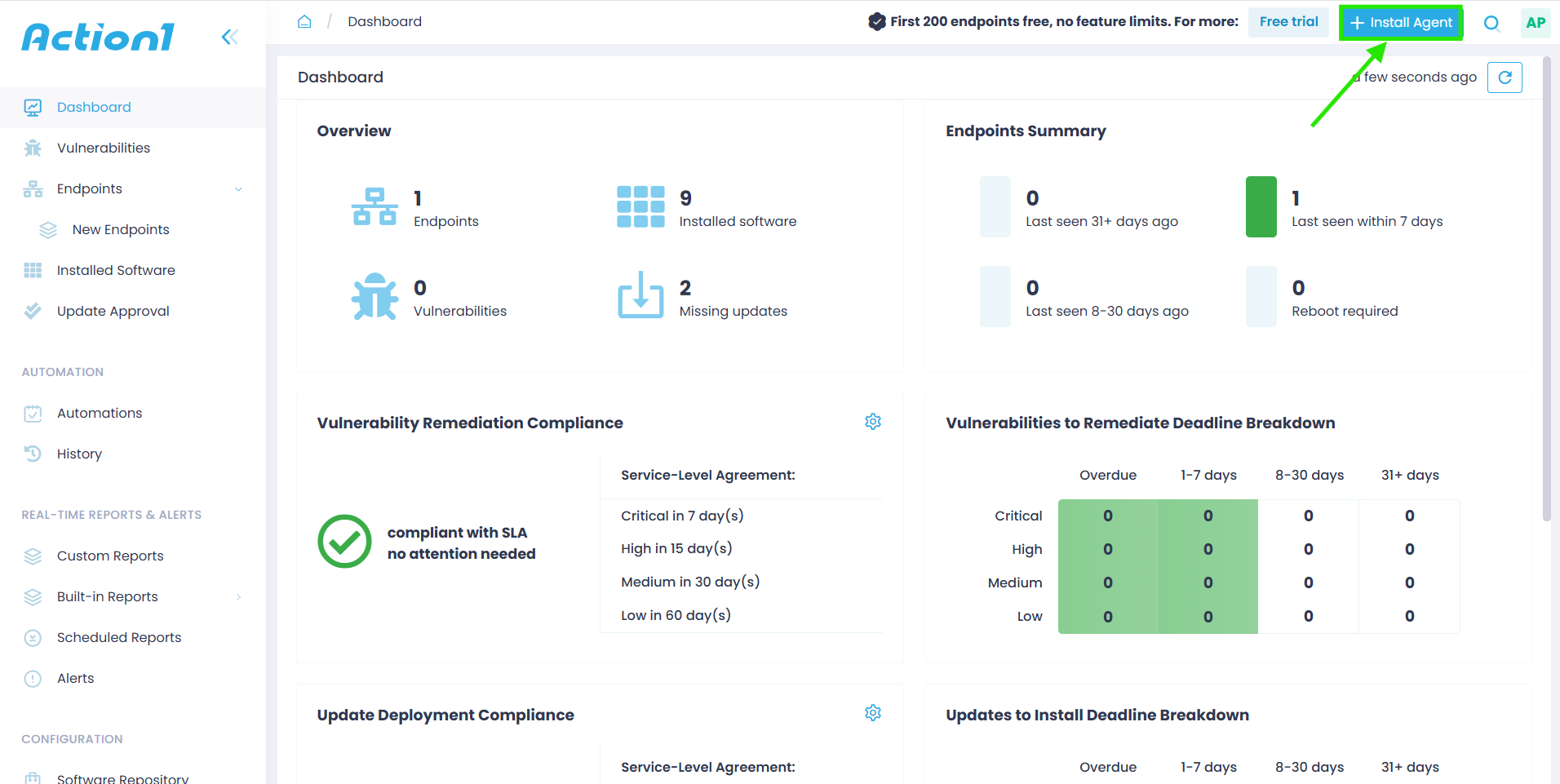Select Update Approval in sidebar
The image size is (1560, 784).
tap(113, 311)
